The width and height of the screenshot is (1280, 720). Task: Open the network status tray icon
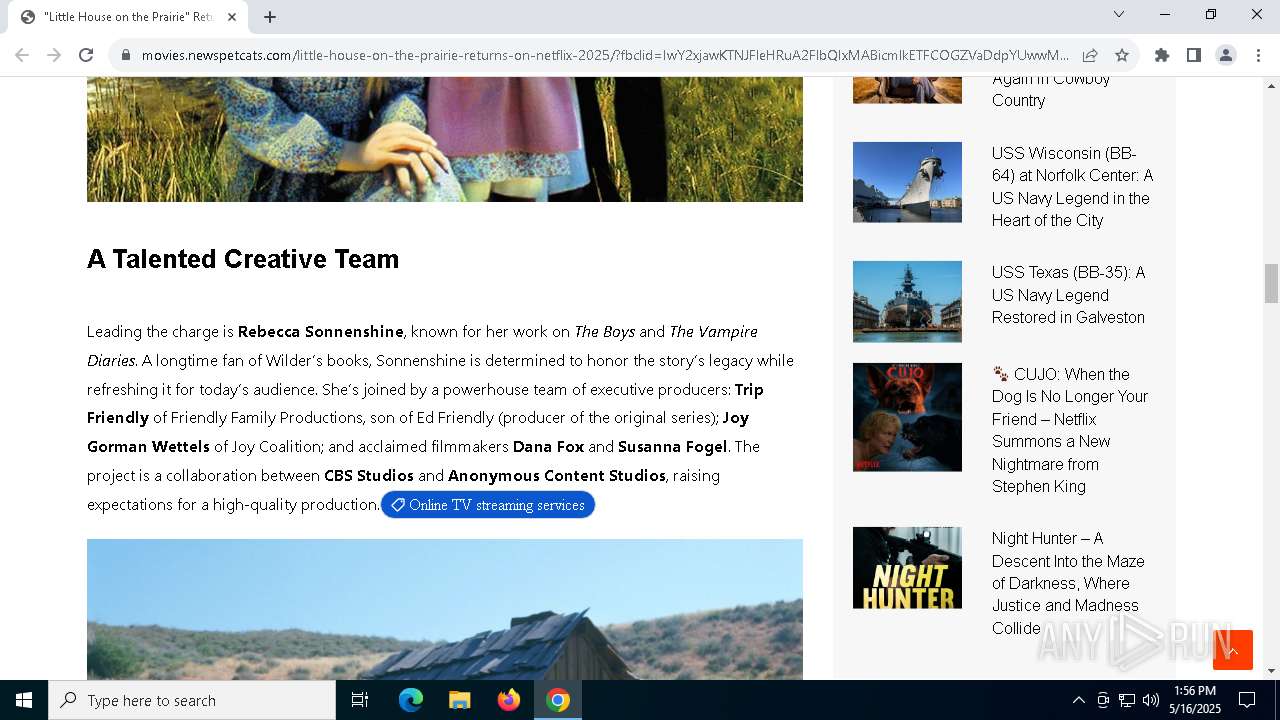point(1127,700)
